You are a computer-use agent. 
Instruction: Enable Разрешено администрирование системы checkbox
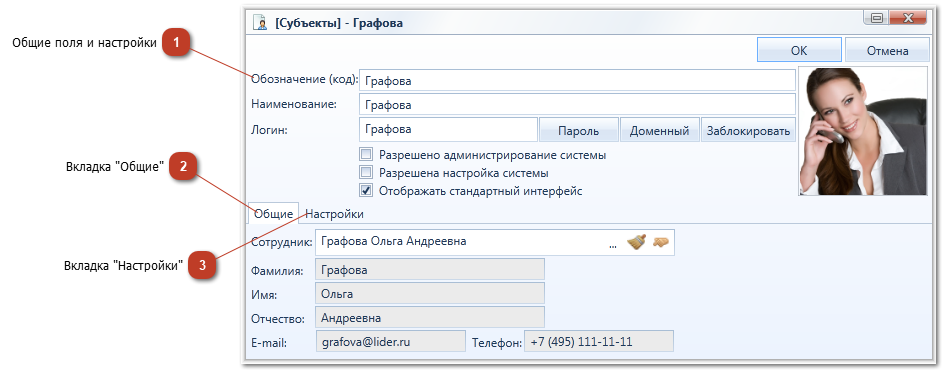pos(365,154)
